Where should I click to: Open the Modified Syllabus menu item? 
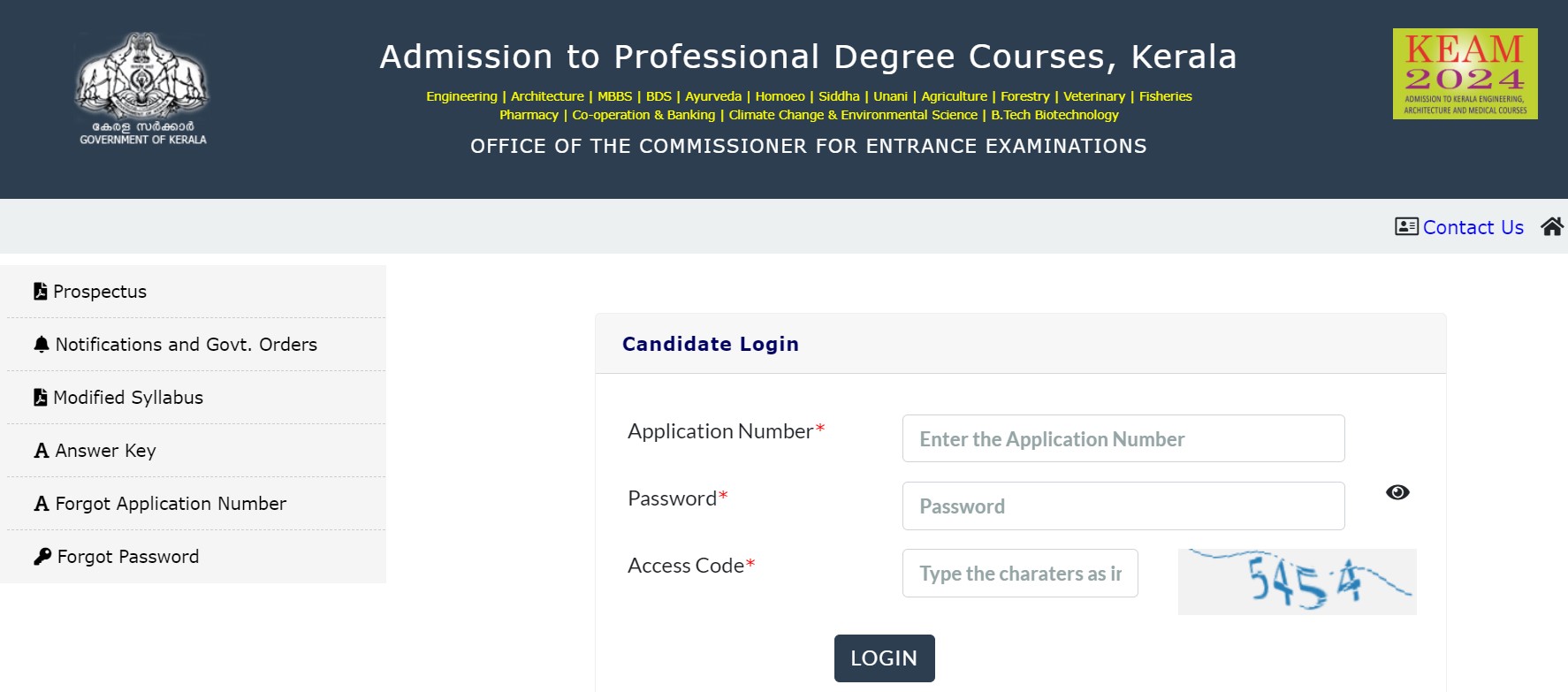coord(128,398)
